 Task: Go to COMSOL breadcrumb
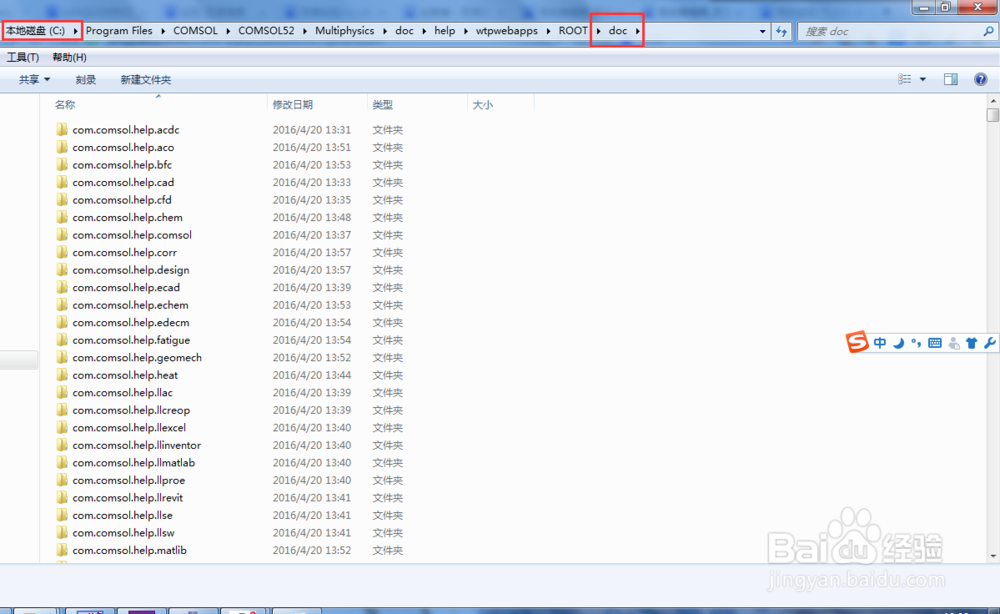click(x=195, y=31)
